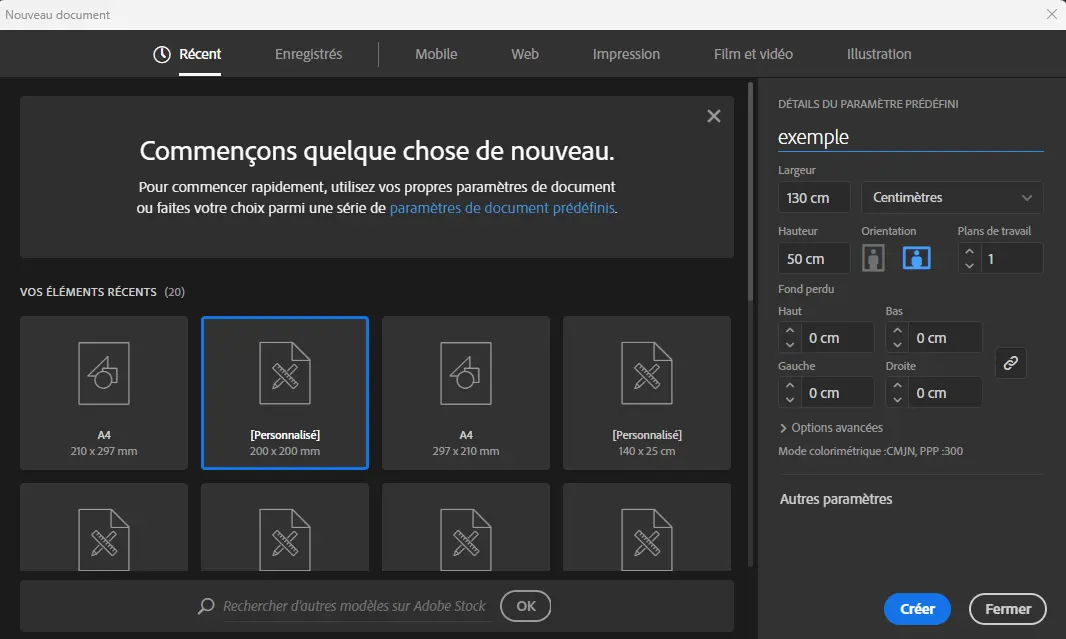
Task: Open the Mobile tab
Action: coord(436,54)
